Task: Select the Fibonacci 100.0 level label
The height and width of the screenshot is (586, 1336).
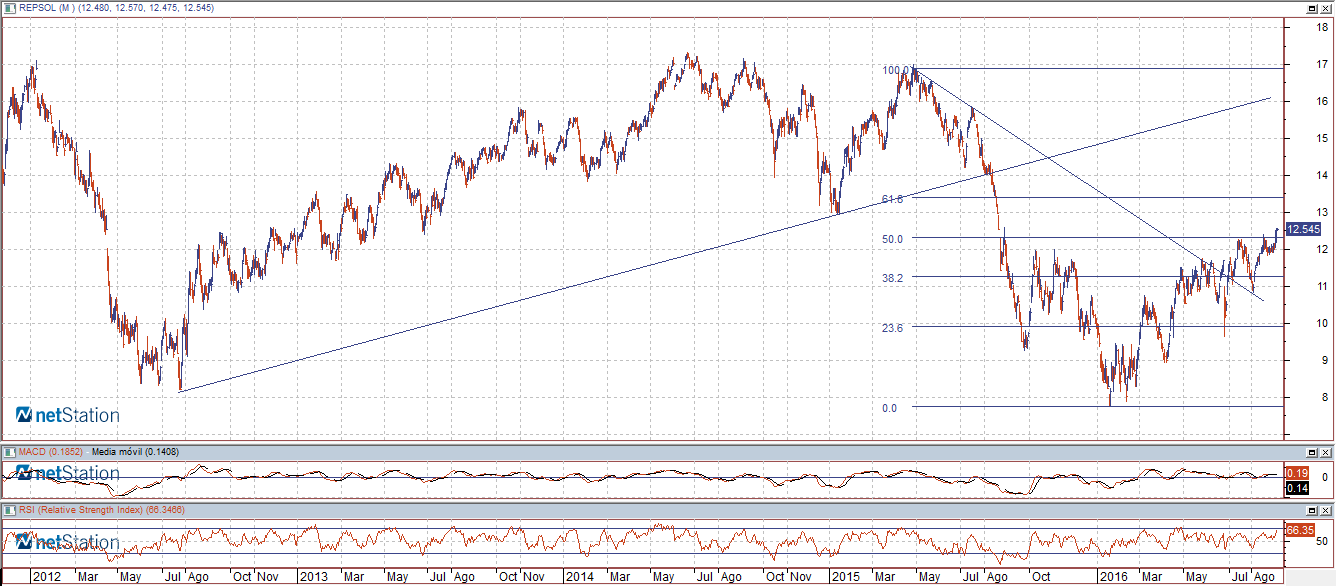Action: (x=894, y=70)
